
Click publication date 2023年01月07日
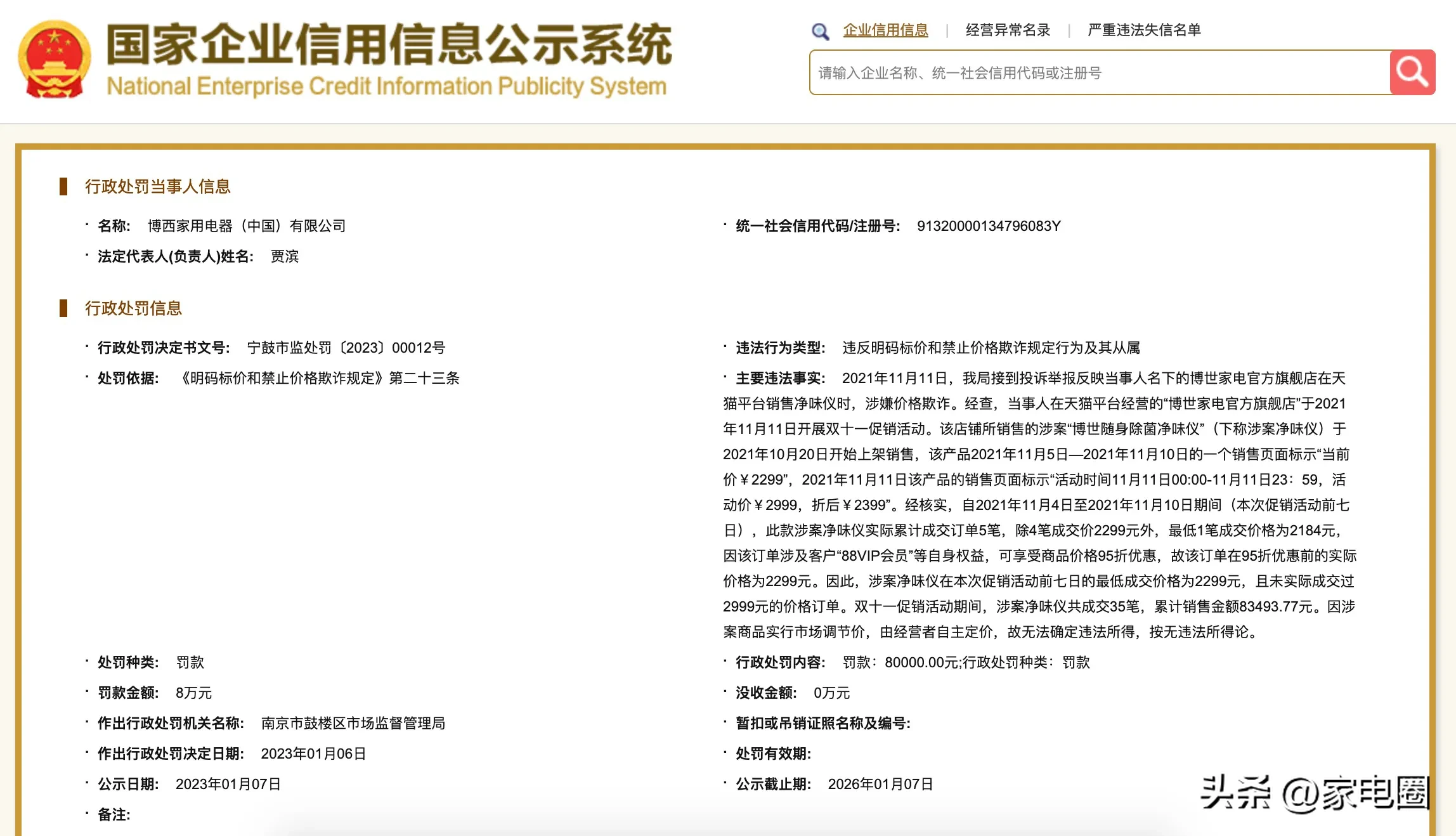pyautogui.click(x=228, y=784)
